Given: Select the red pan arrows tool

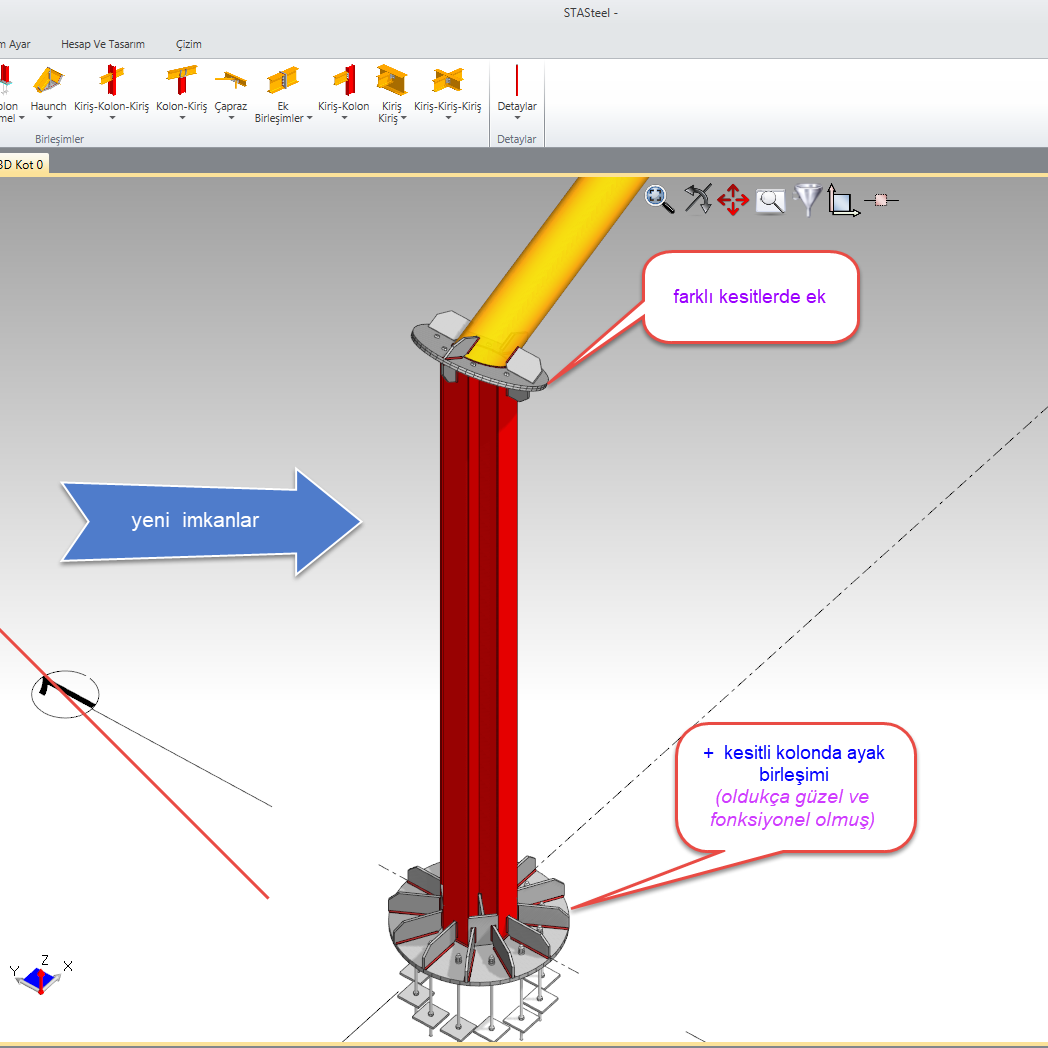Looking at the screenshot, I should click(x=733, y=199).
